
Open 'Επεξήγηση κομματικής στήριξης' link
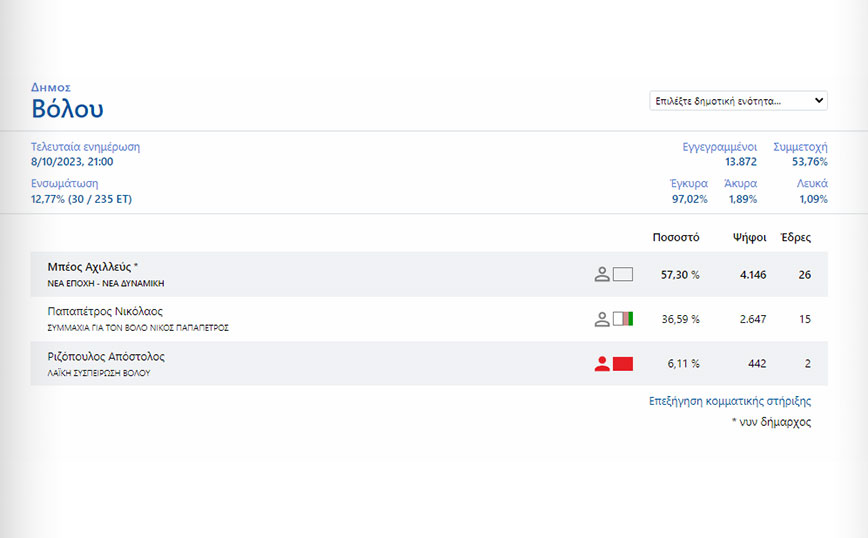pos(730,401)
